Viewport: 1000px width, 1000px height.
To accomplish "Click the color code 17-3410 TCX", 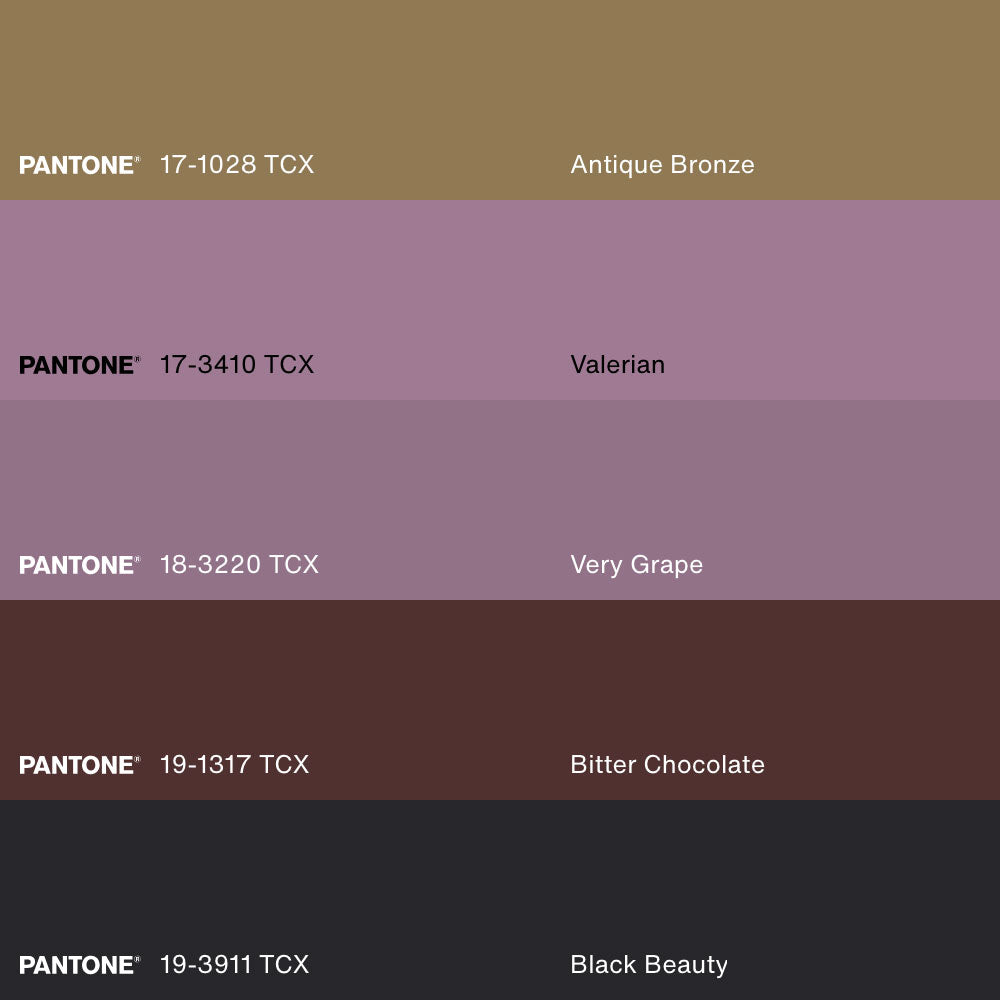I will (x=237, y=365).
